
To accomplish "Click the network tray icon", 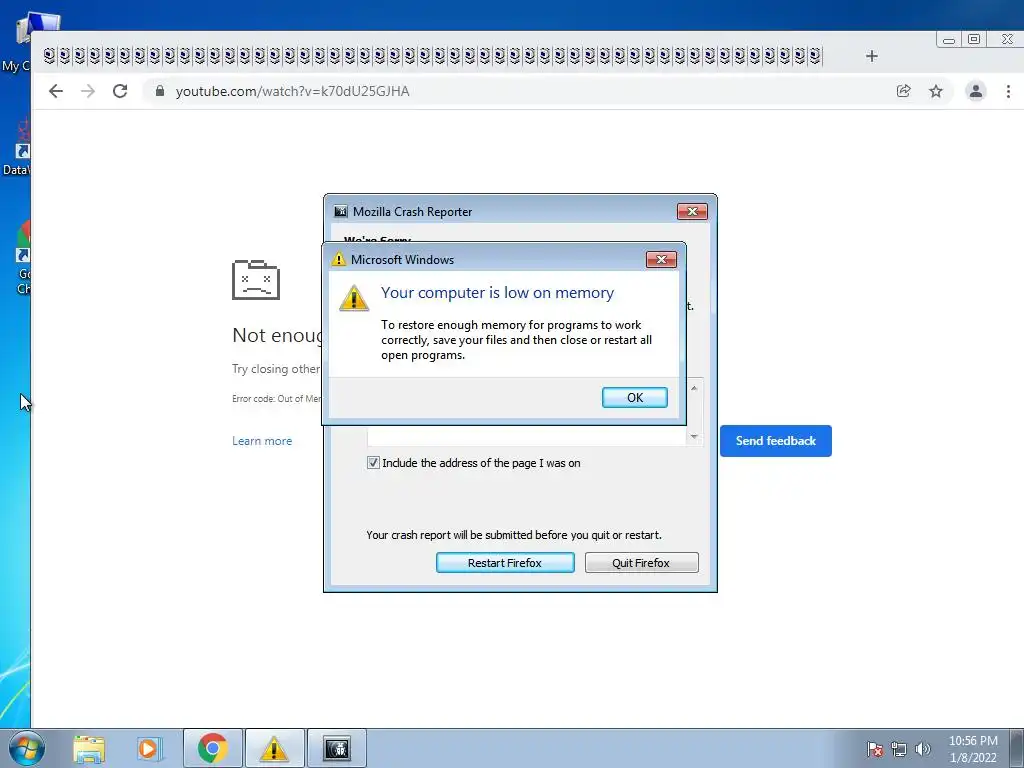I will [x=899, y=749].
